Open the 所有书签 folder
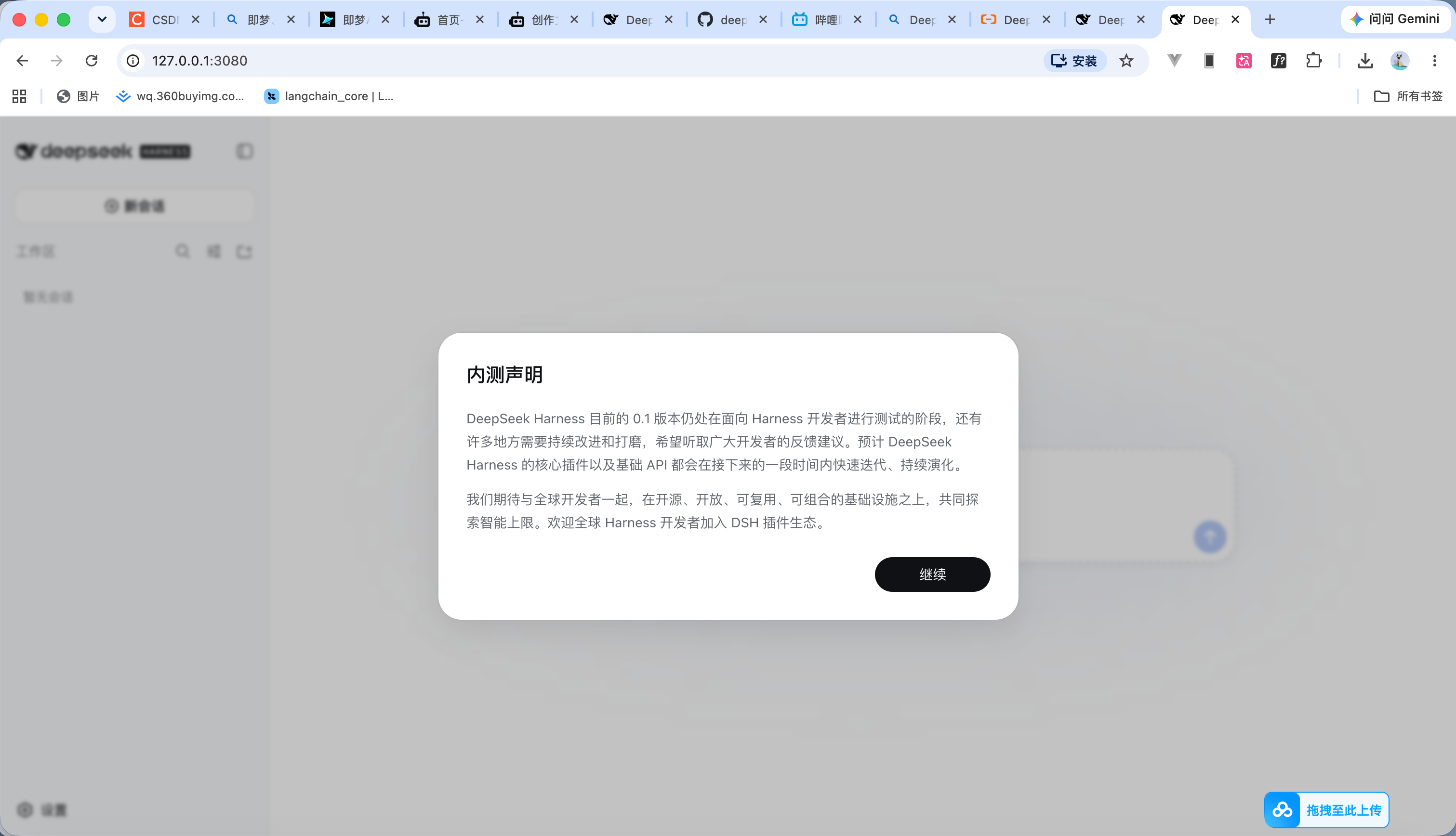This screenshot has height=836, width=1456. tap(1408, 96)
